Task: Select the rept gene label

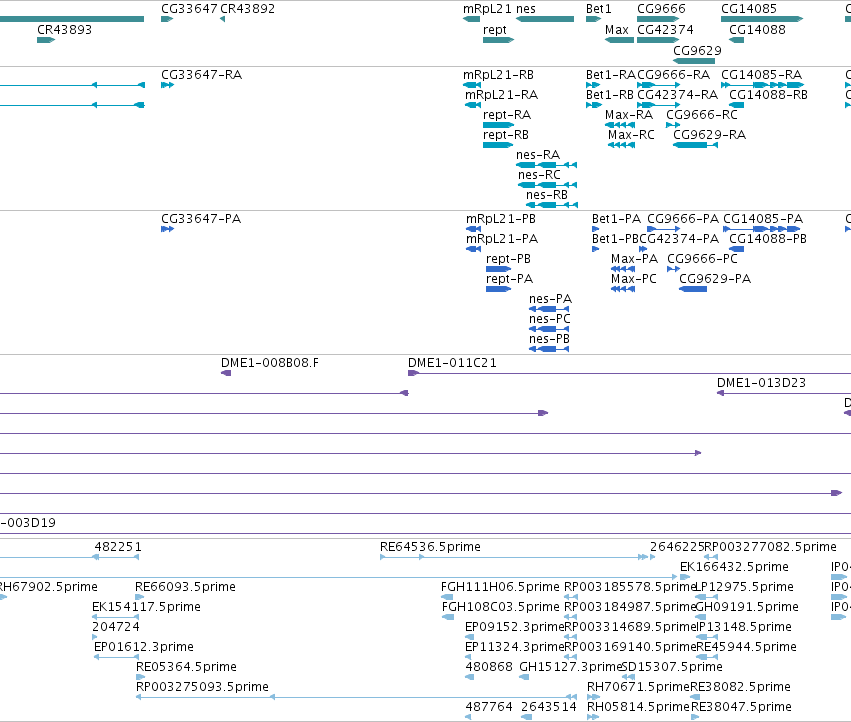Action: [x=494, y=30]
